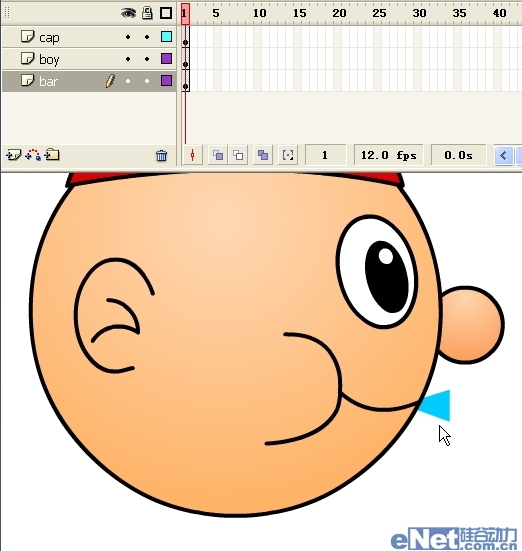Click frame 15 on timeline ruler
522x551 pixels.
[x=299, y=13]
